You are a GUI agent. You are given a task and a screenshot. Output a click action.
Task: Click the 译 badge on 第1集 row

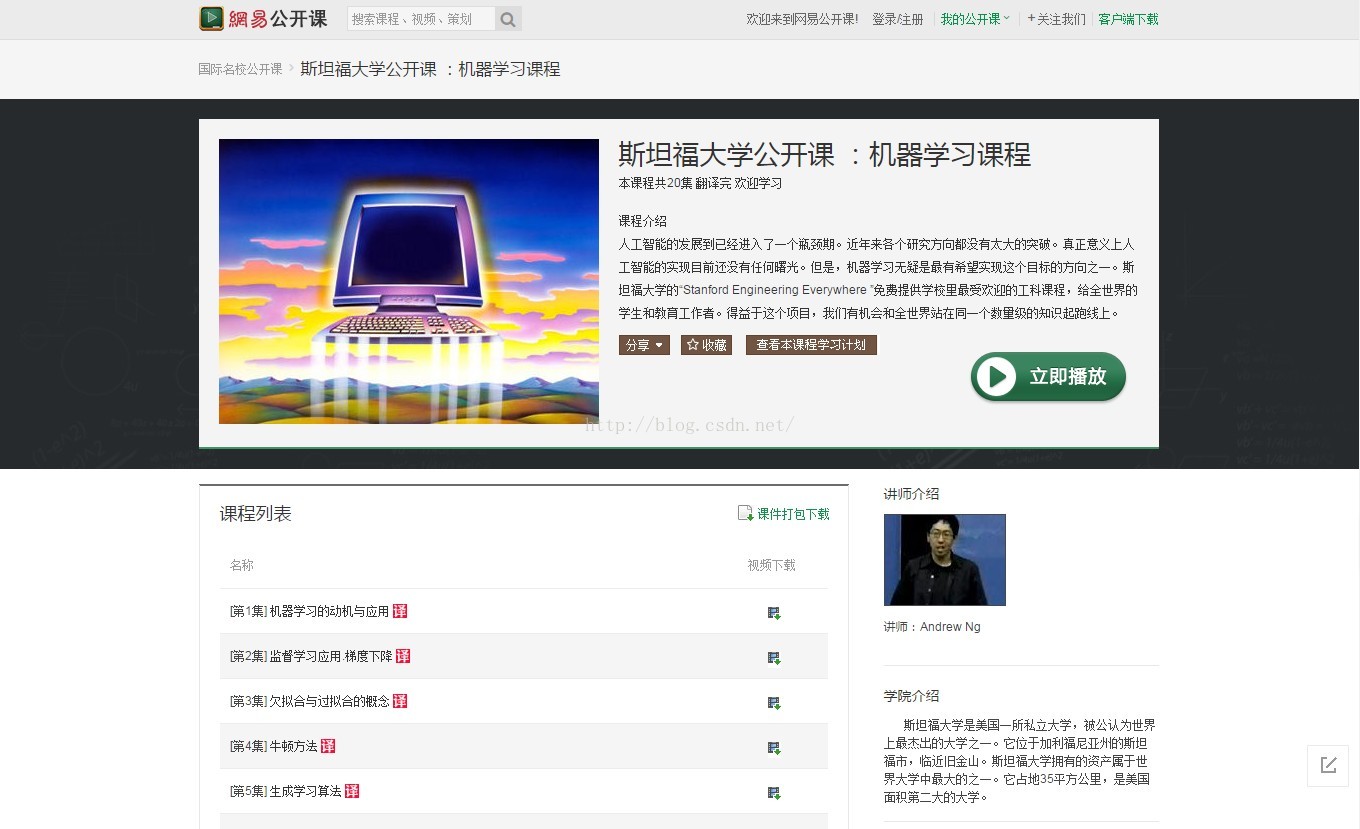(x=400, y=611)
